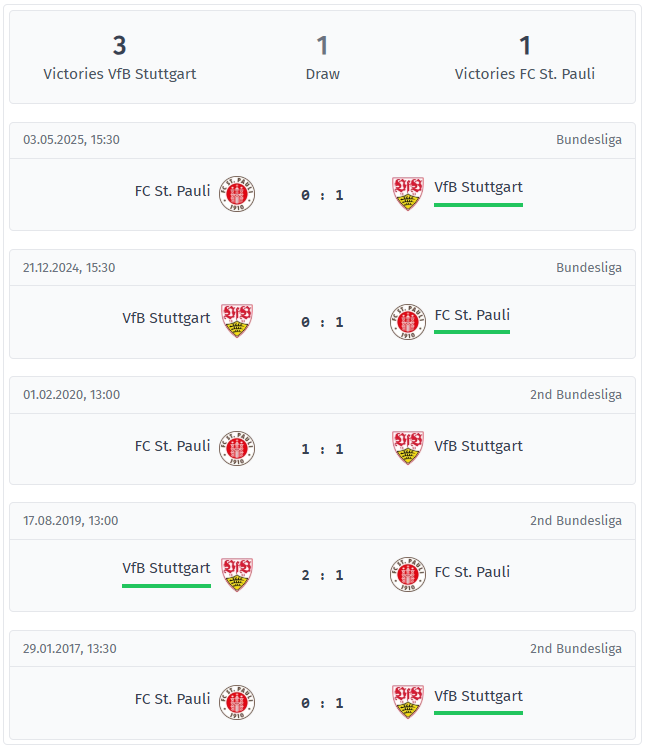The image size is (648, 751).
Task: Click FC St. Pauli crest in 21.12.2024 match
Action: [x=408, y=321]
